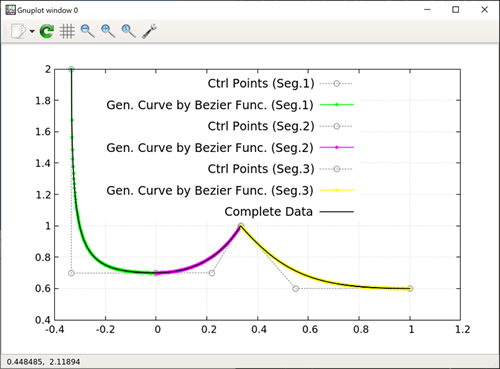
Task: Open the export dropdown arrow
Action: (x=32, y=31)
